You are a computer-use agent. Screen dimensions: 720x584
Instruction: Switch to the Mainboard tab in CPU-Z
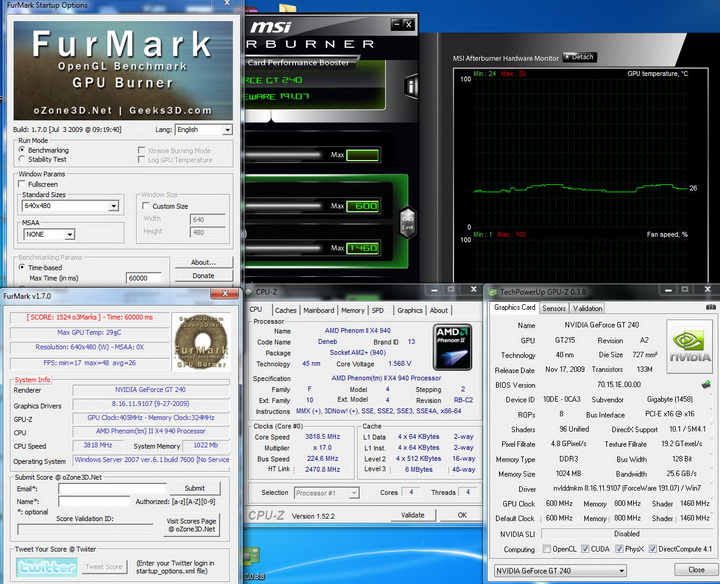[319, 310]
